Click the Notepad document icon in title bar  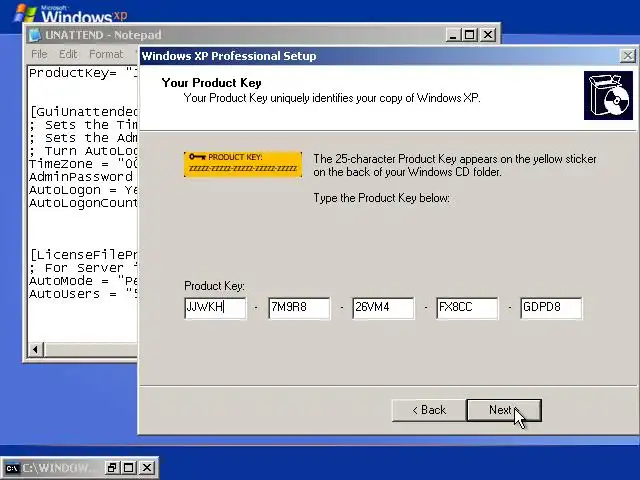pyautogui.click(x=35, y=35)
